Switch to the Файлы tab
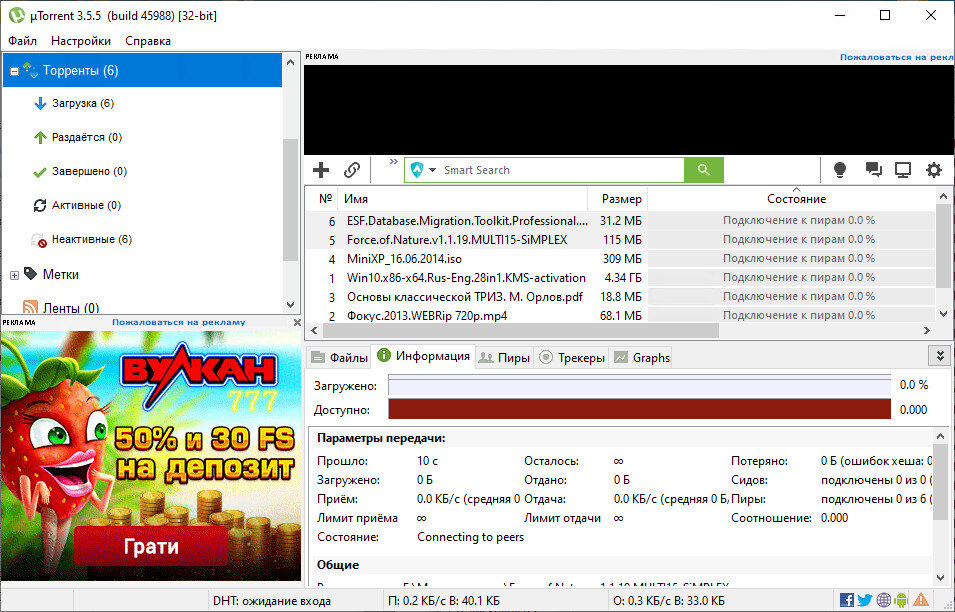This screenshot has width=955, height=612. [x=339, y=357]
